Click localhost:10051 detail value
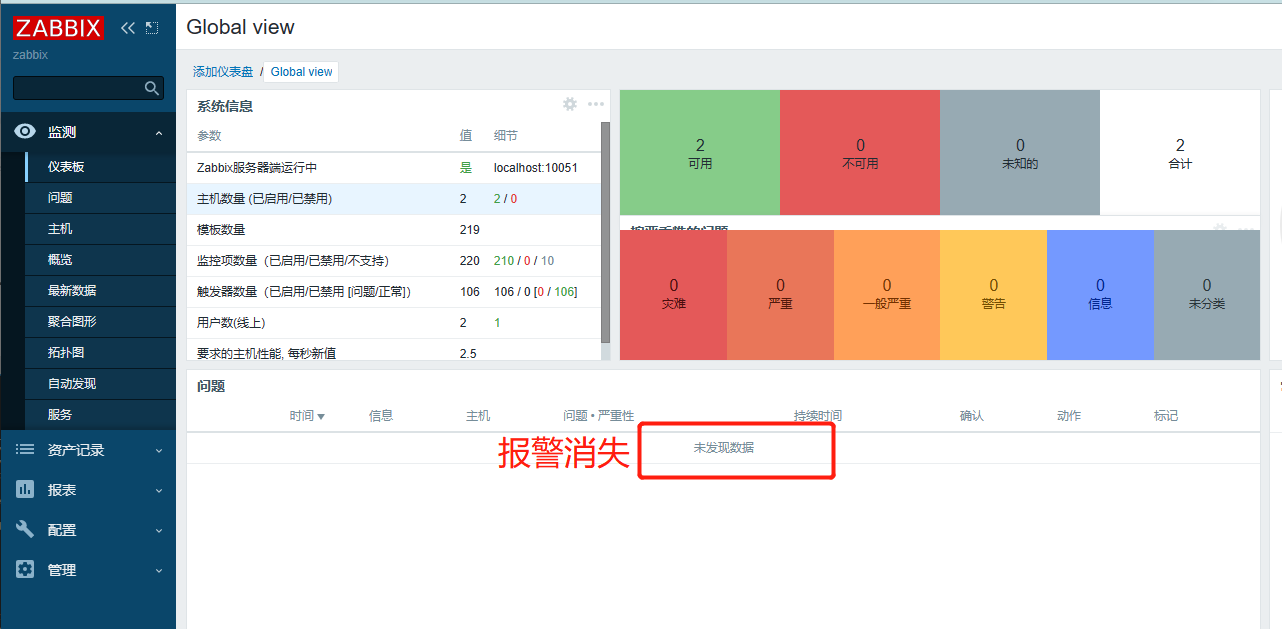 tap(536, 168)
